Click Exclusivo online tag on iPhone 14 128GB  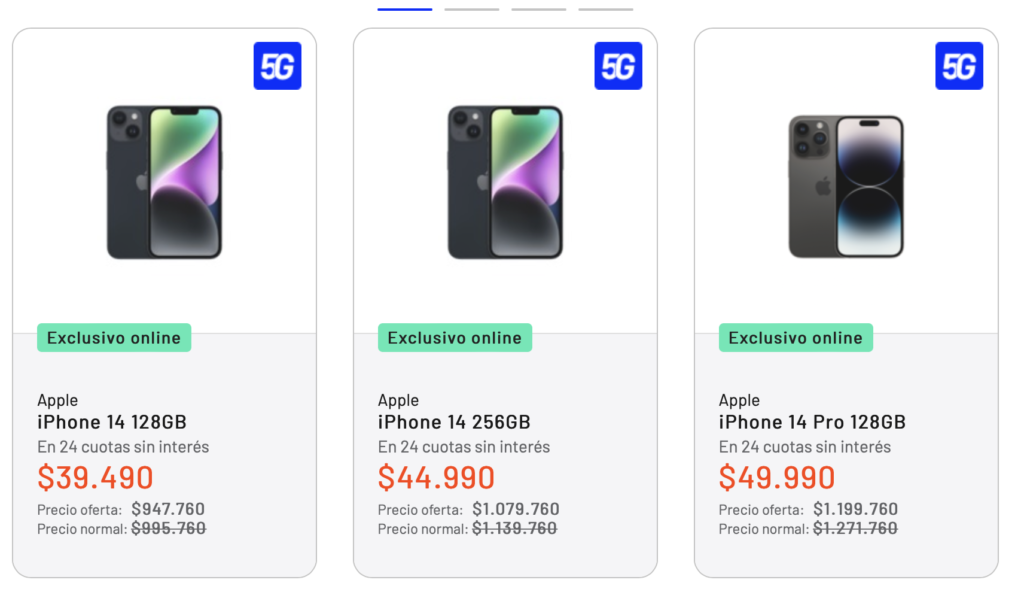114,338
